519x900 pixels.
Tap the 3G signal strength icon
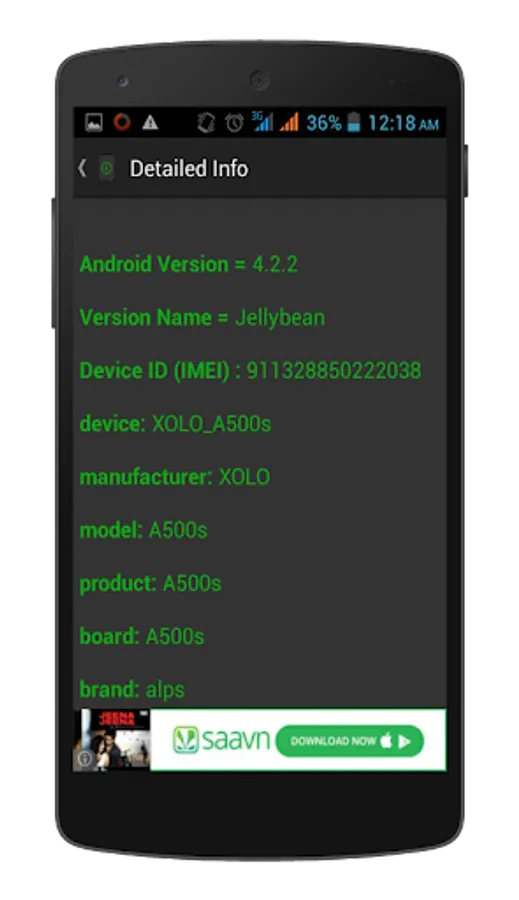pos(262,122)
